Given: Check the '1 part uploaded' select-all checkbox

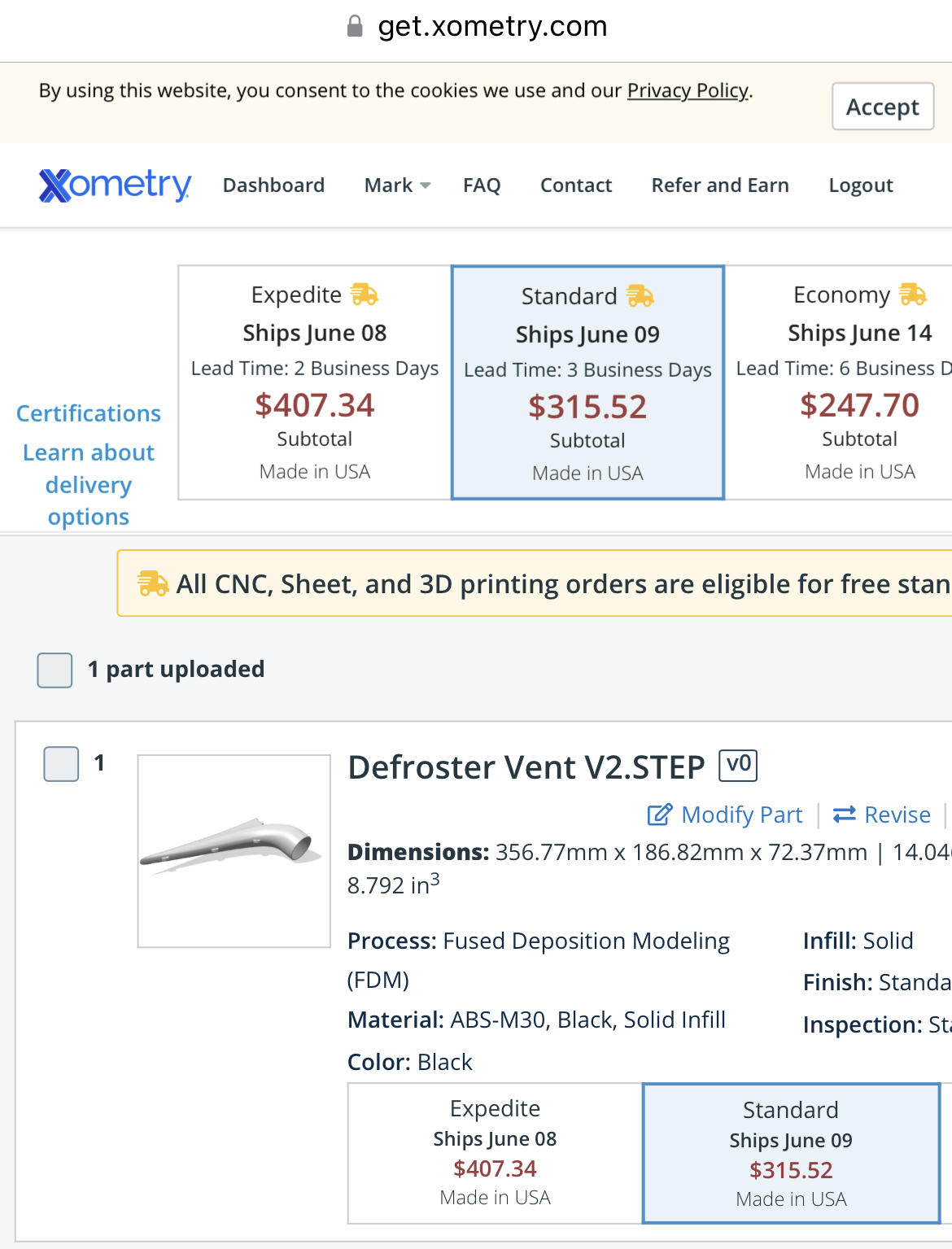Looking at the screenshot, I should coord(55,670).
